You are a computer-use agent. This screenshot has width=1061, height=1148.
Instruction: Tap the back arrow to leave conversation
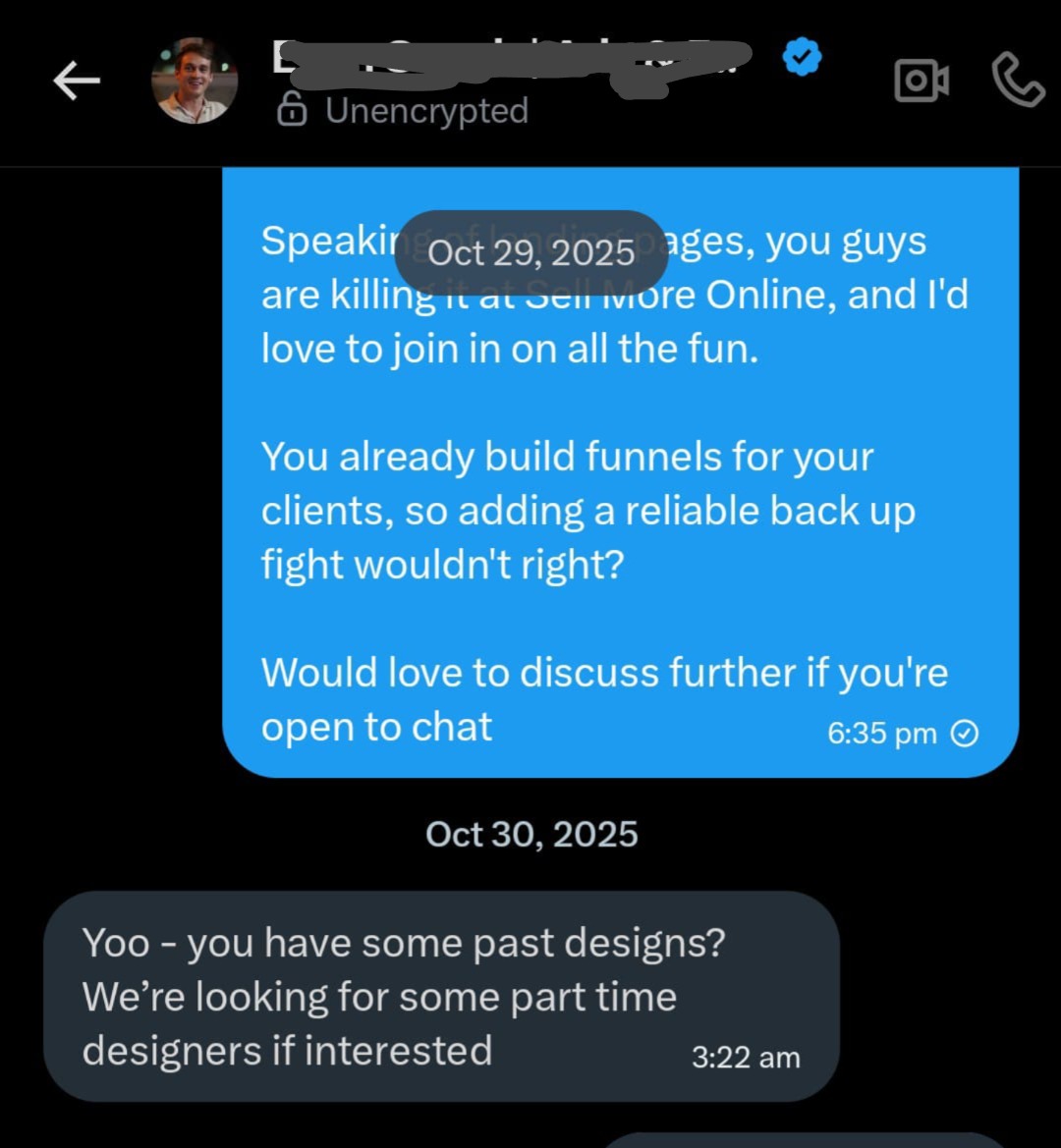pyautogui.click(x=77, y=82)
